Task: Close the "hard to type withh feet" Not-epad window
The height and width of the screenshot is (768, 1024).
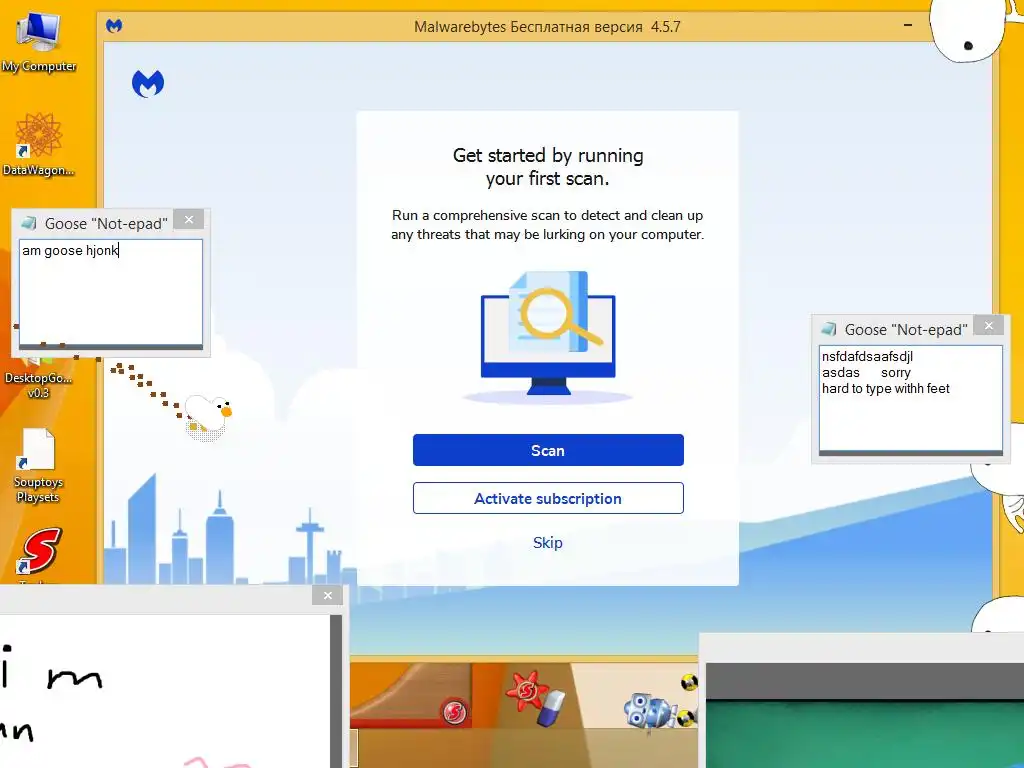Action: point(989,325)
